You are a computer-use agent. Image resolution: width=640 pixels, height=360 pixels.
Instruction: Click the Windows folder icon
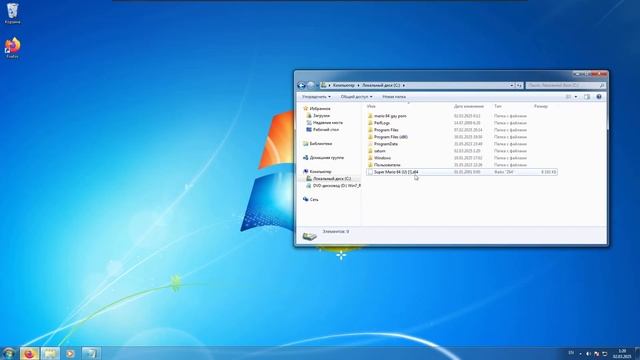[370, 158]
